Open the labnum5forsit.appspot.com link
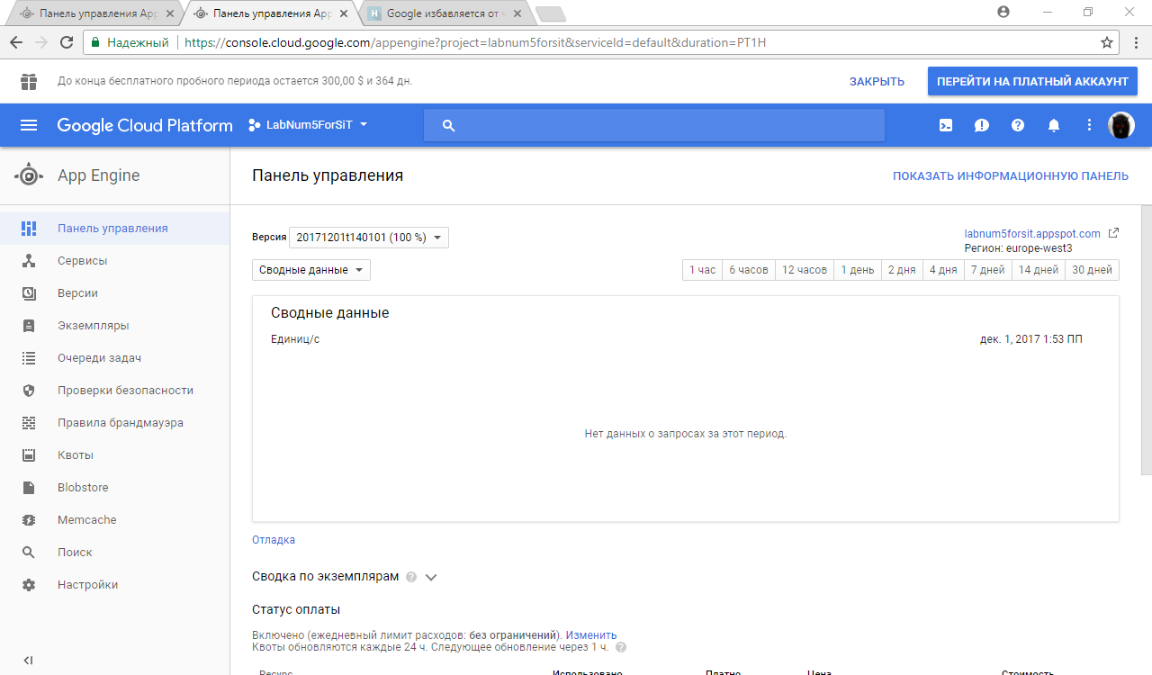The image size is (1152, 675). coord(1032,234)
